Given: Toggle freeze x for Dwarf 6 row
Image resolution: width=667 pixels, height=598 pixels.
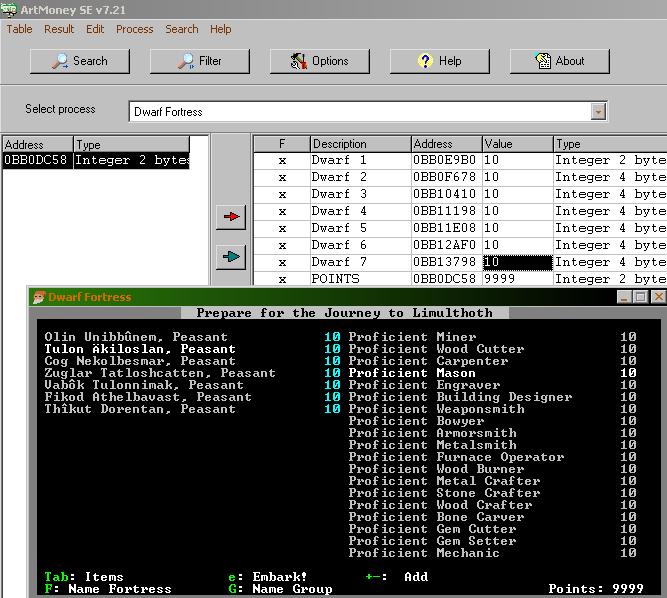Looking at the screenshot, I should point(282,246).
